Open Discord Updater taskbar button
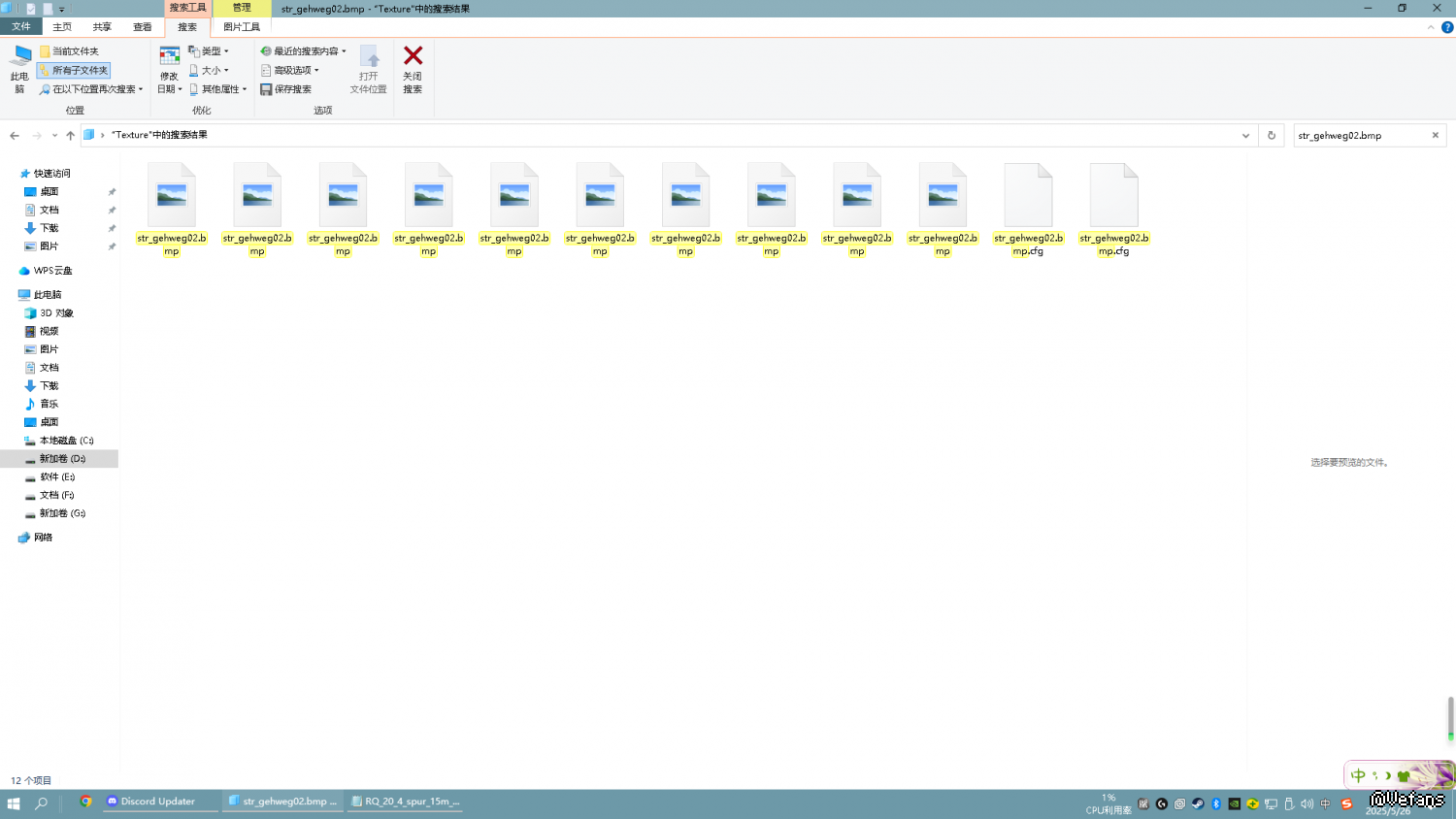Image resolution: width=1456 pixels, height=819 pixels. (x=160, y=803)
